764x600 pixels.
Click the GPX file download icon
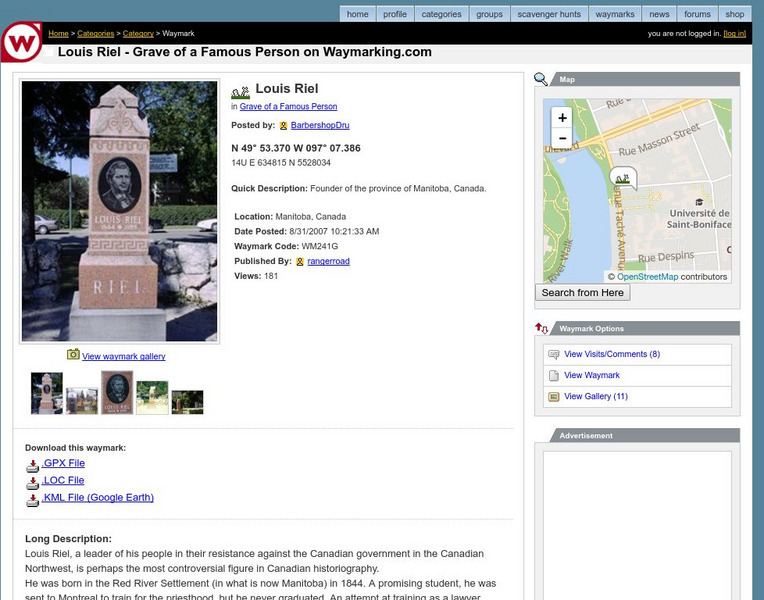point(32,466)
